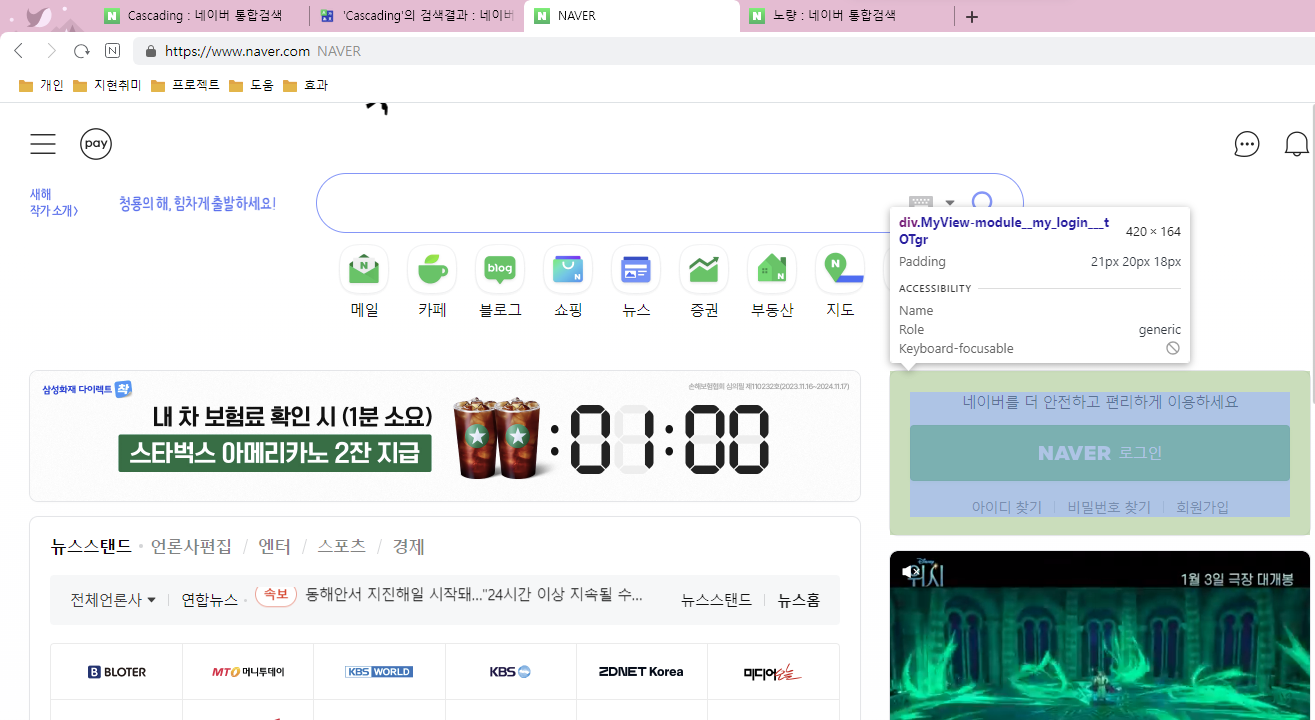Open the 지현취미 bookmark folder
This screenshot has width=1315, height=720.
107,85
